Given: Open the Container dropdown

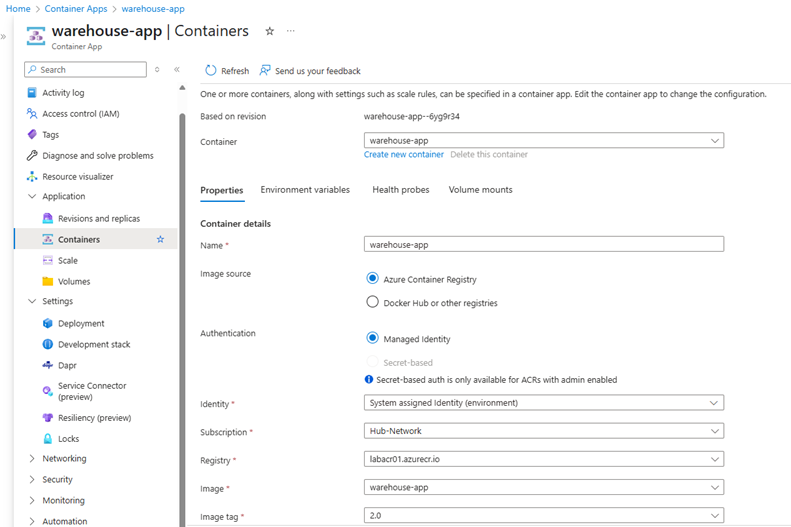Looking at the screenshot, I should click(544, 140).
